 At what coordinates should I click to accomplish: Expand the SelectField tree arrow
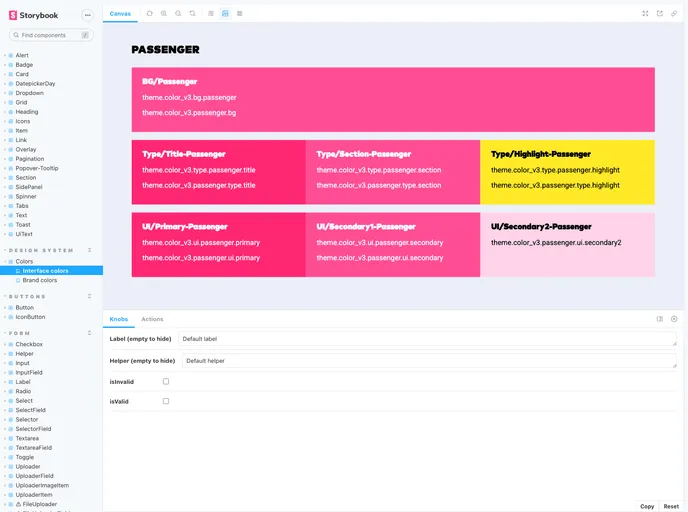(x=5, y=410)
